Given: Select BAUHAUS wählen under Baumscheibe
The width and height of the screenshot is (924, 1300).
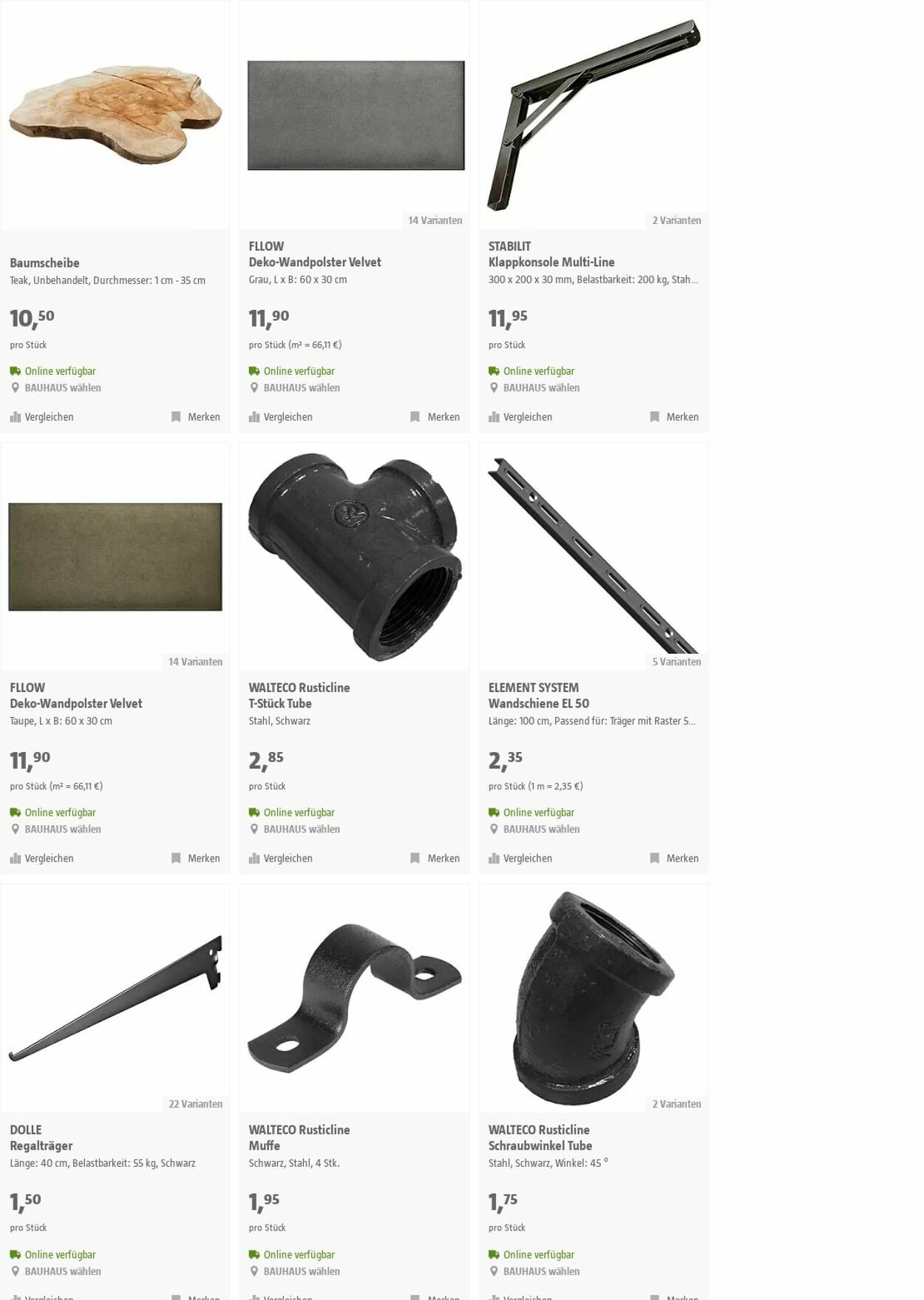Looking at the screenshot, I should [x=63, y=387].
